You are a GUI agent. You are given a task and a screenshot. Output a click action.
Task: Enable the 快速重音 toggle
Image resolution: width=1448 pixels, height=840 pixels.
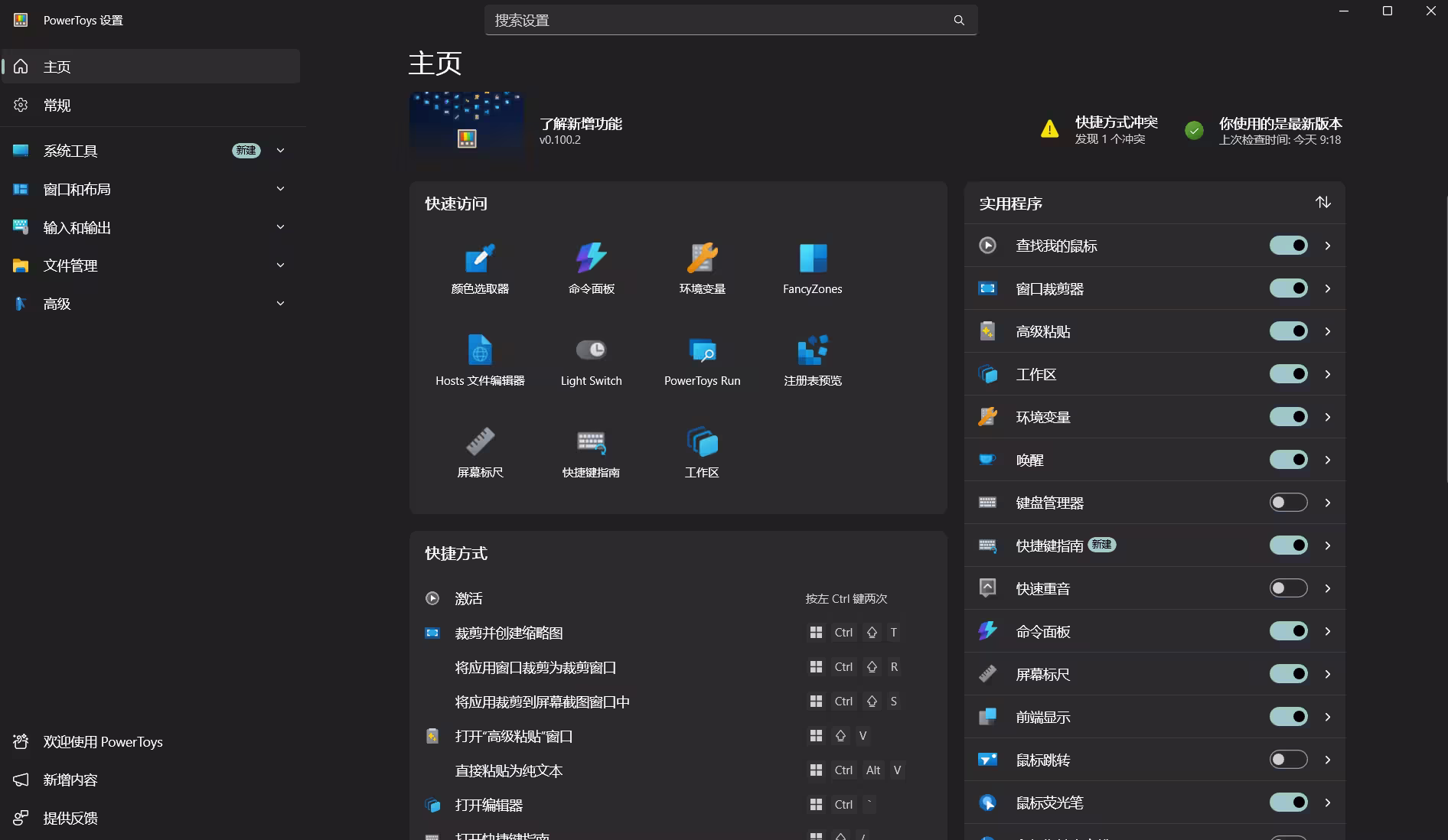point(1289,588)
